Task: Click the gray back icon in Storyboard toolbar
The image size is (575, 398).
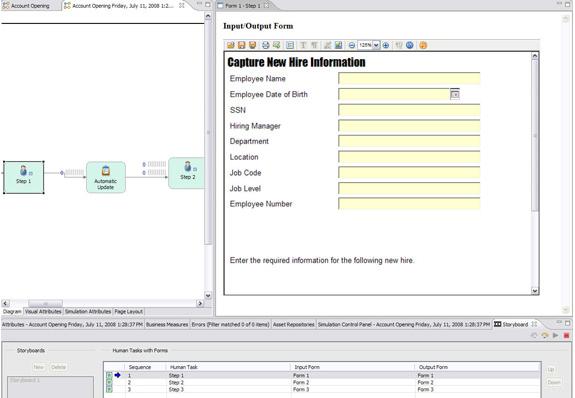Action: click(534, 335)
